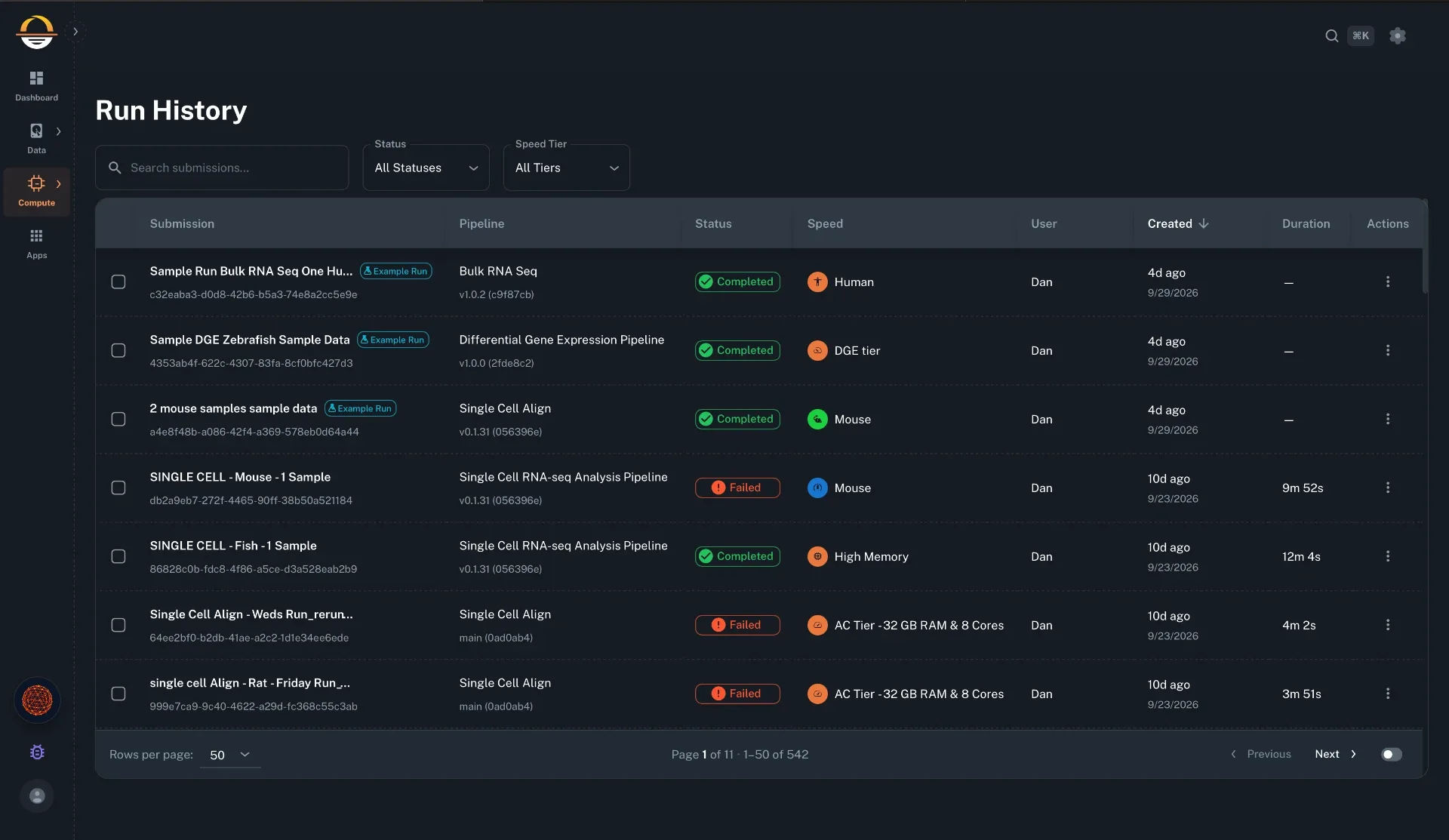Click the global search magnifier icon
Viewport: 1449px width, 840px height.
(x=1331, y=35)
